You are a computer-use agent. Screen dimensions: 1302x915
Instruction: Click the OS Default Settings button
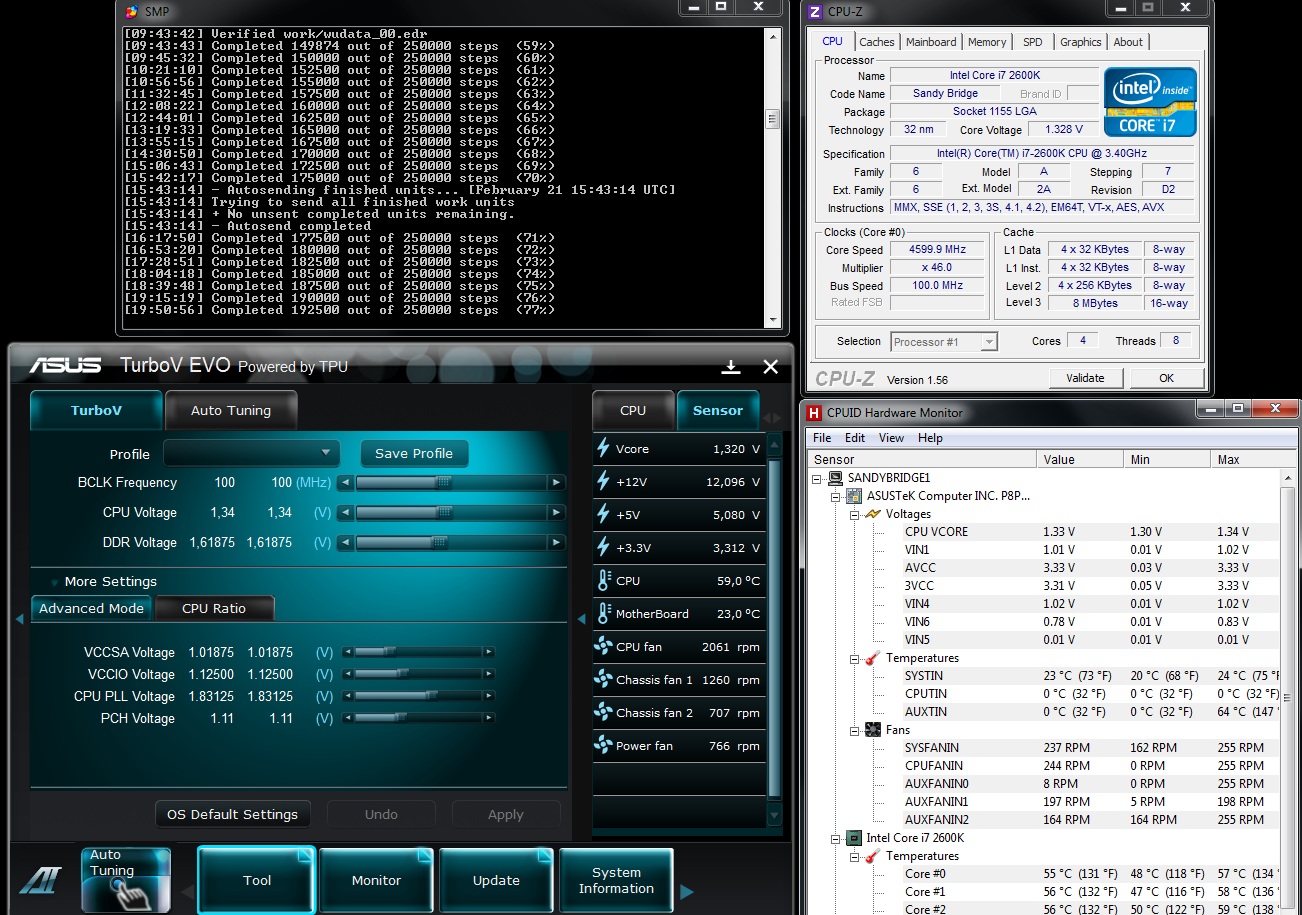233,814
